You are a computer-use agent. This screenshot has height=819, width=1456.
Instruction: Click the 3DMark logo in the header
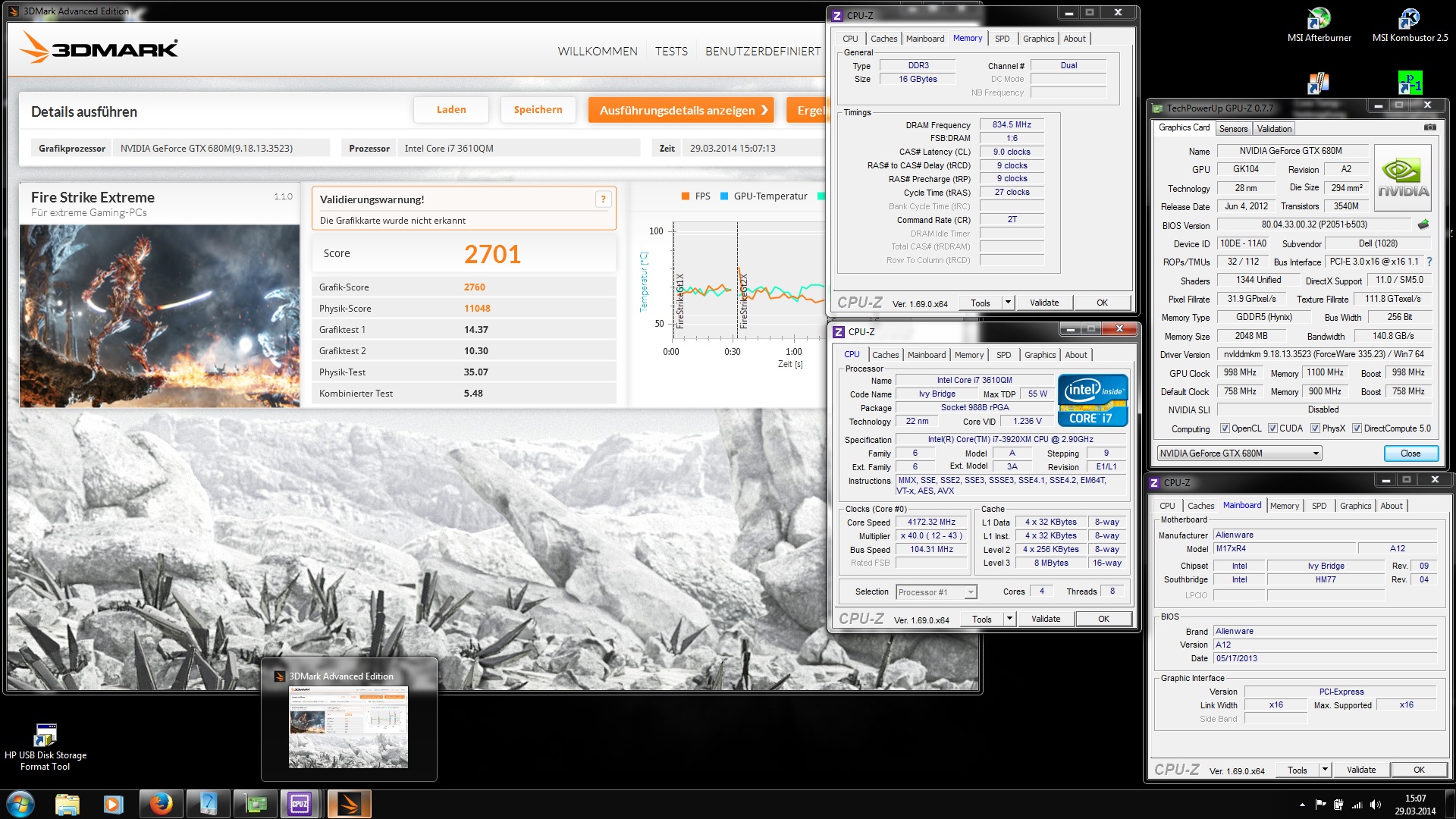(99, 48)
